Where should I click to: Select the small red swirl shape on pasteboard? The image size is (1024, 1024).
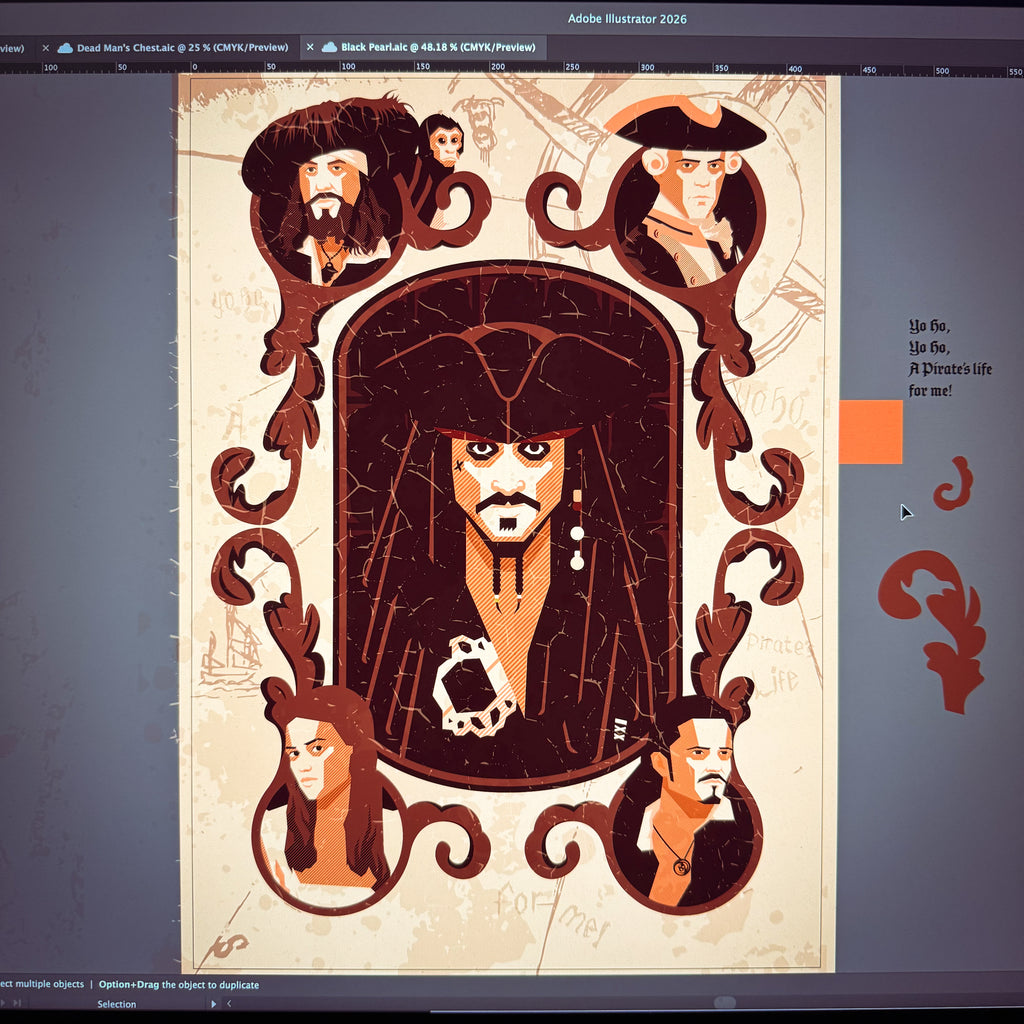[953, 484]
